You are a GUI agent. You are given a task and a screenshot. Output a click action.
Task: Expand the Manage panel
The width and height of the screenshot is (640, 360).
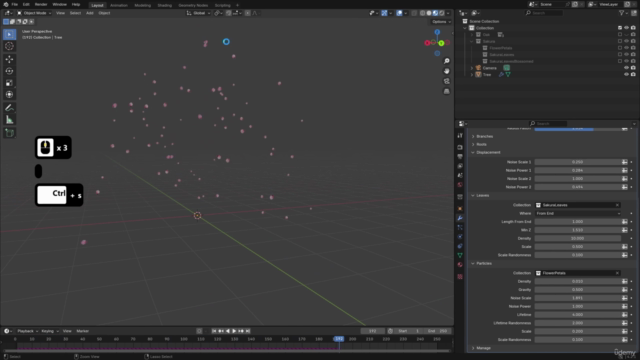tap(483, 348)
